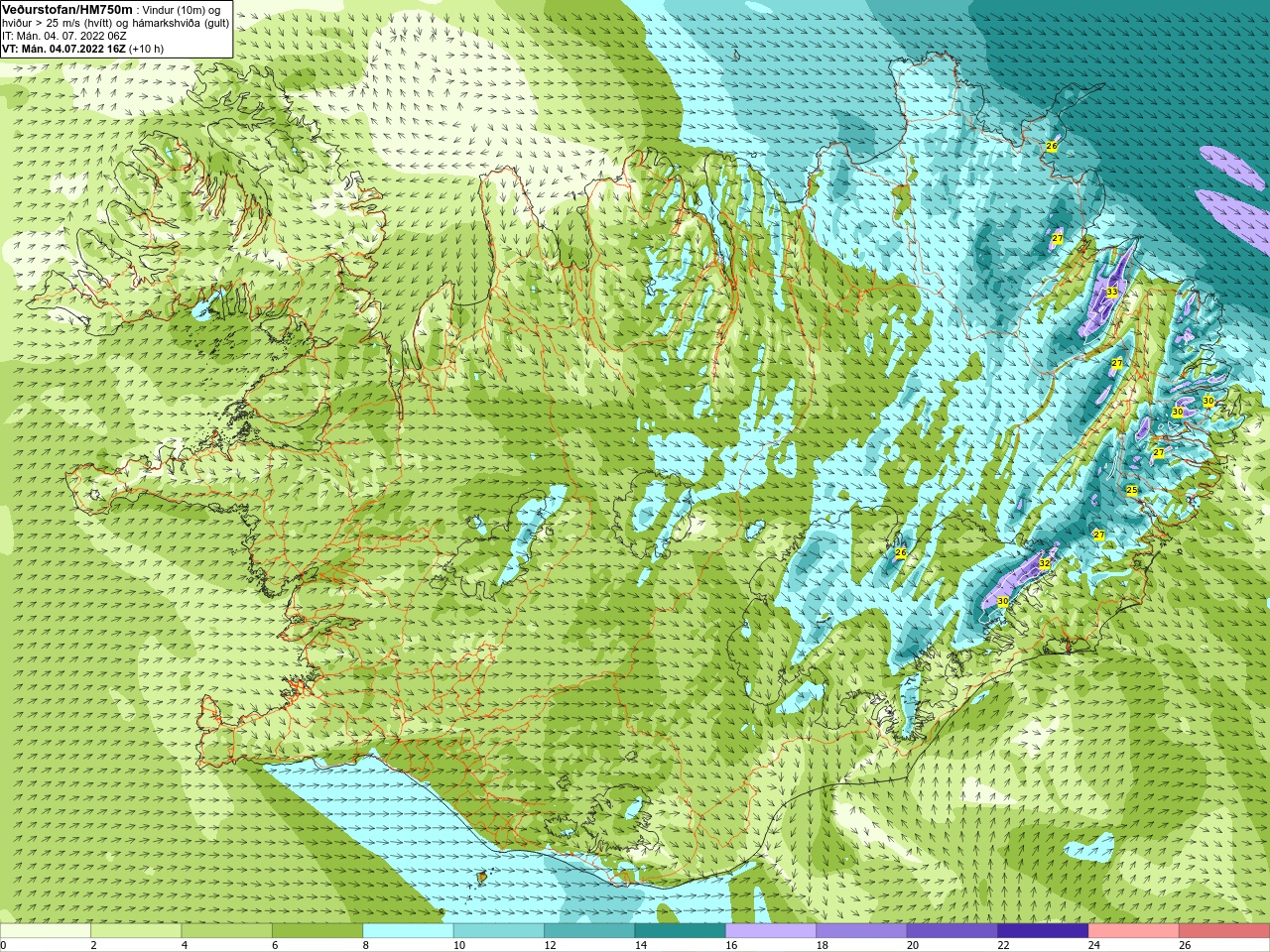Select the violet 20–22 m/s legend swatch

(952, 931)
